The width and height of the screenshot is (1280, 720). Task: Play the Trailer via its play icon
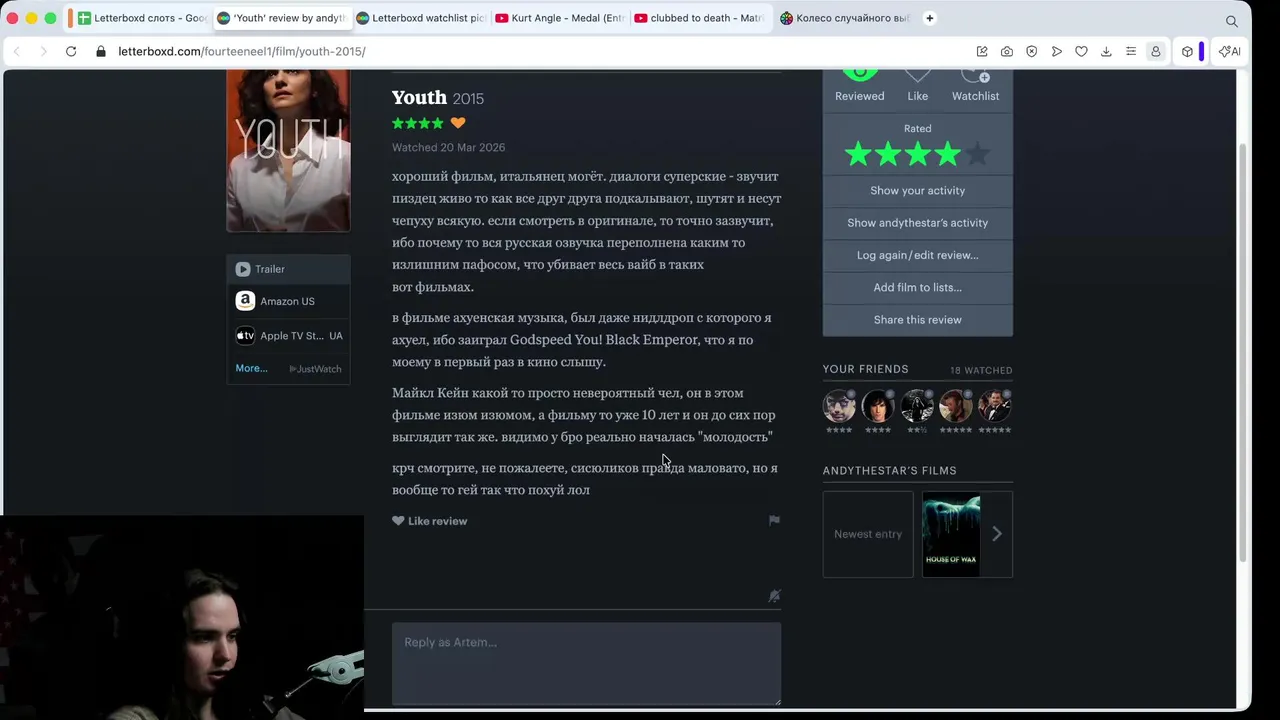tap(243, 269)
